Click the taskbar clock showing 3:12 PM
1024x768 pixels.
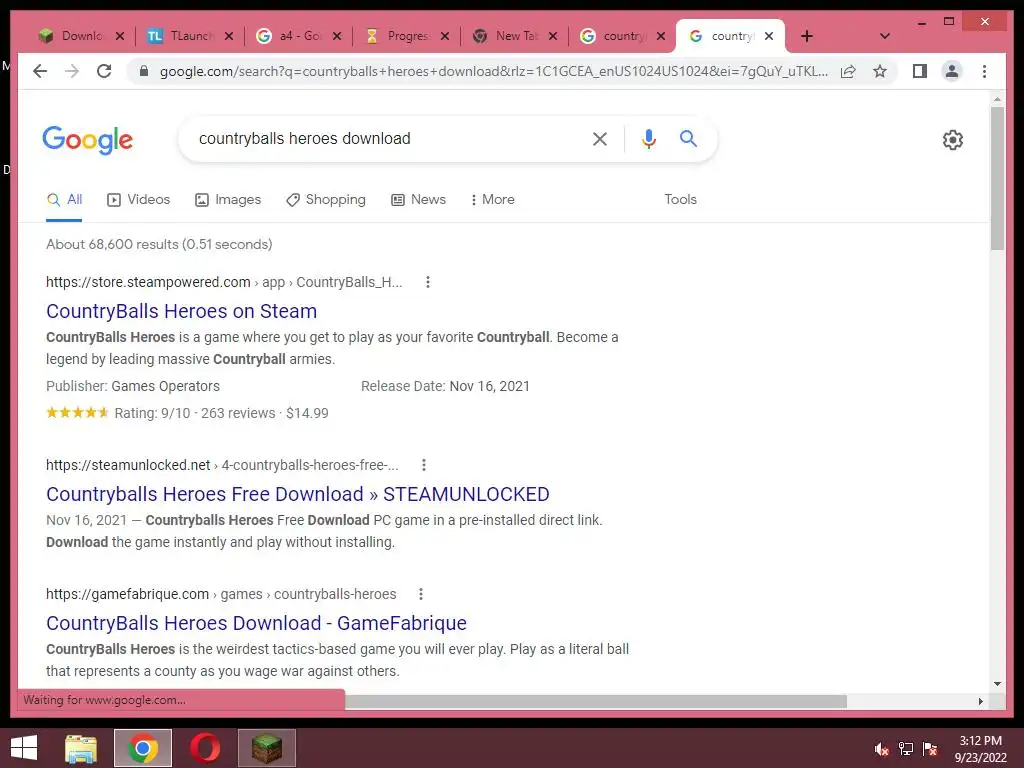click(x=980, y=749)
